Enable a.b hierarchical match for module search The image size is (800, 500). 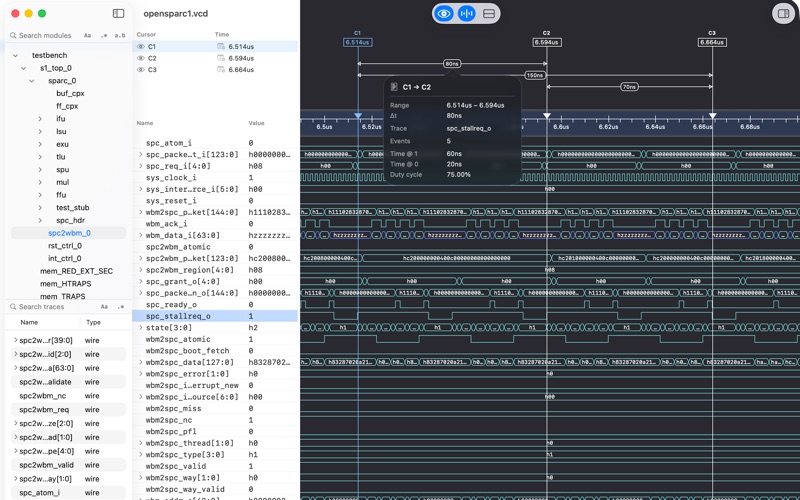[120, 35]
